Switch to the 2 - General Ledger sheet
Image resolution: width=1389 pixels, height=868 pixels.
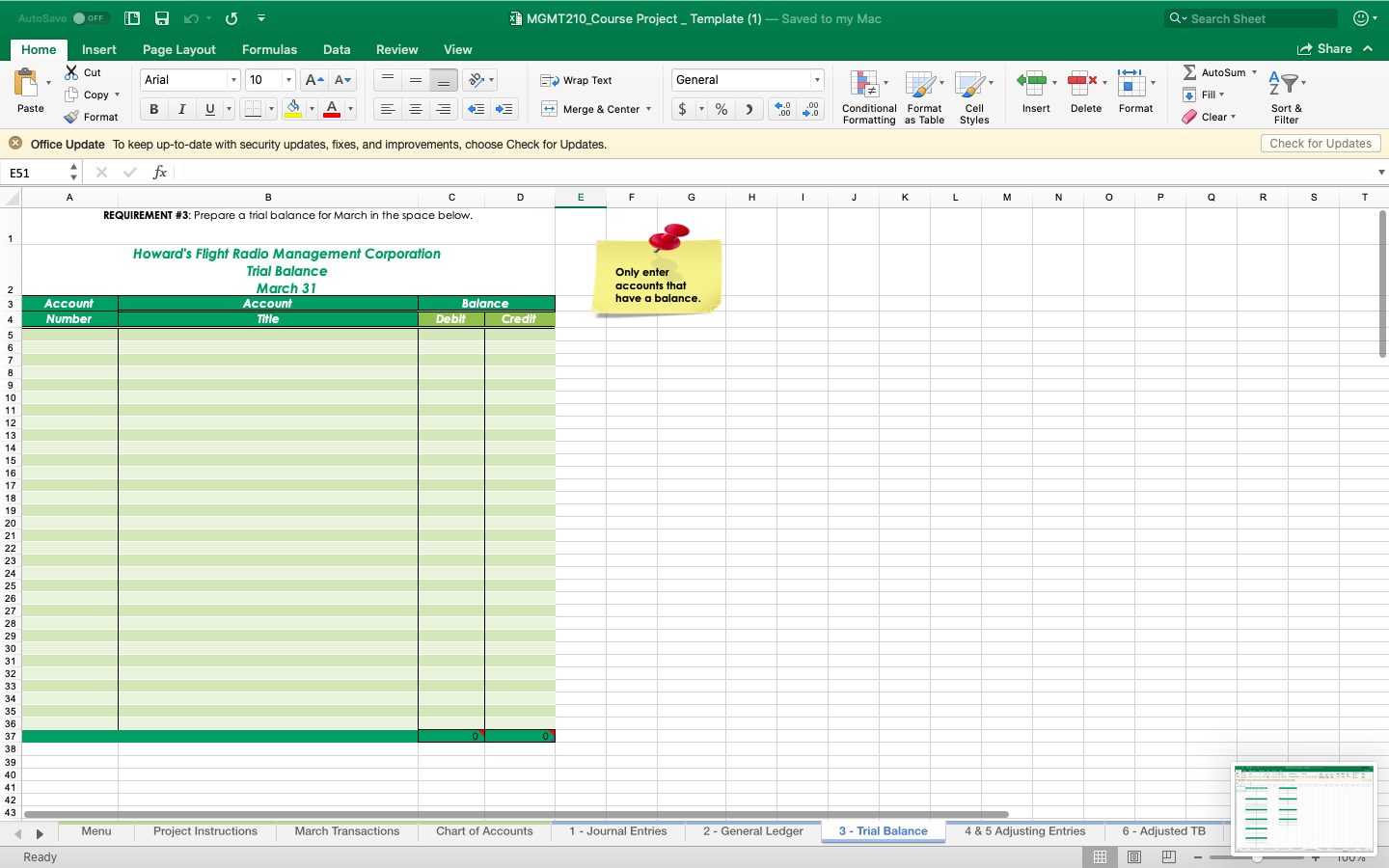[x=752, y=831]
